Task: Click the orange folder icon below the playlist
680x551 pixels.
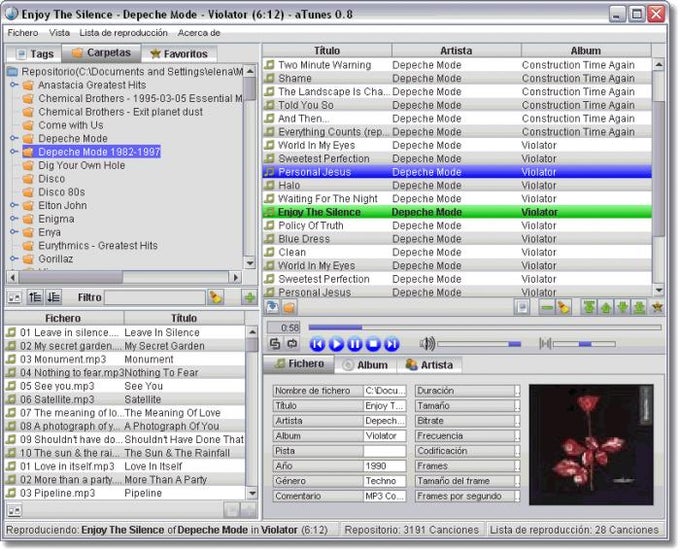Action: coord(289,307)
